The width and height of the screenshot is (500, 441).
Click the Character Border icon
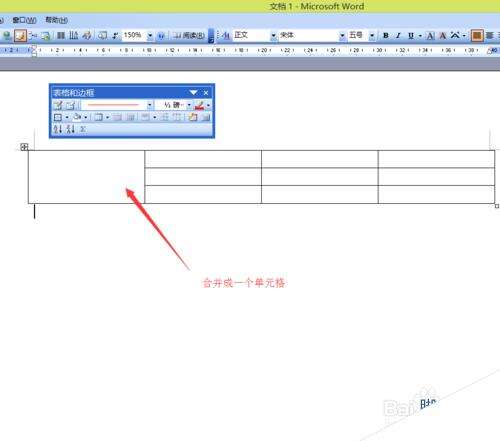431,35
